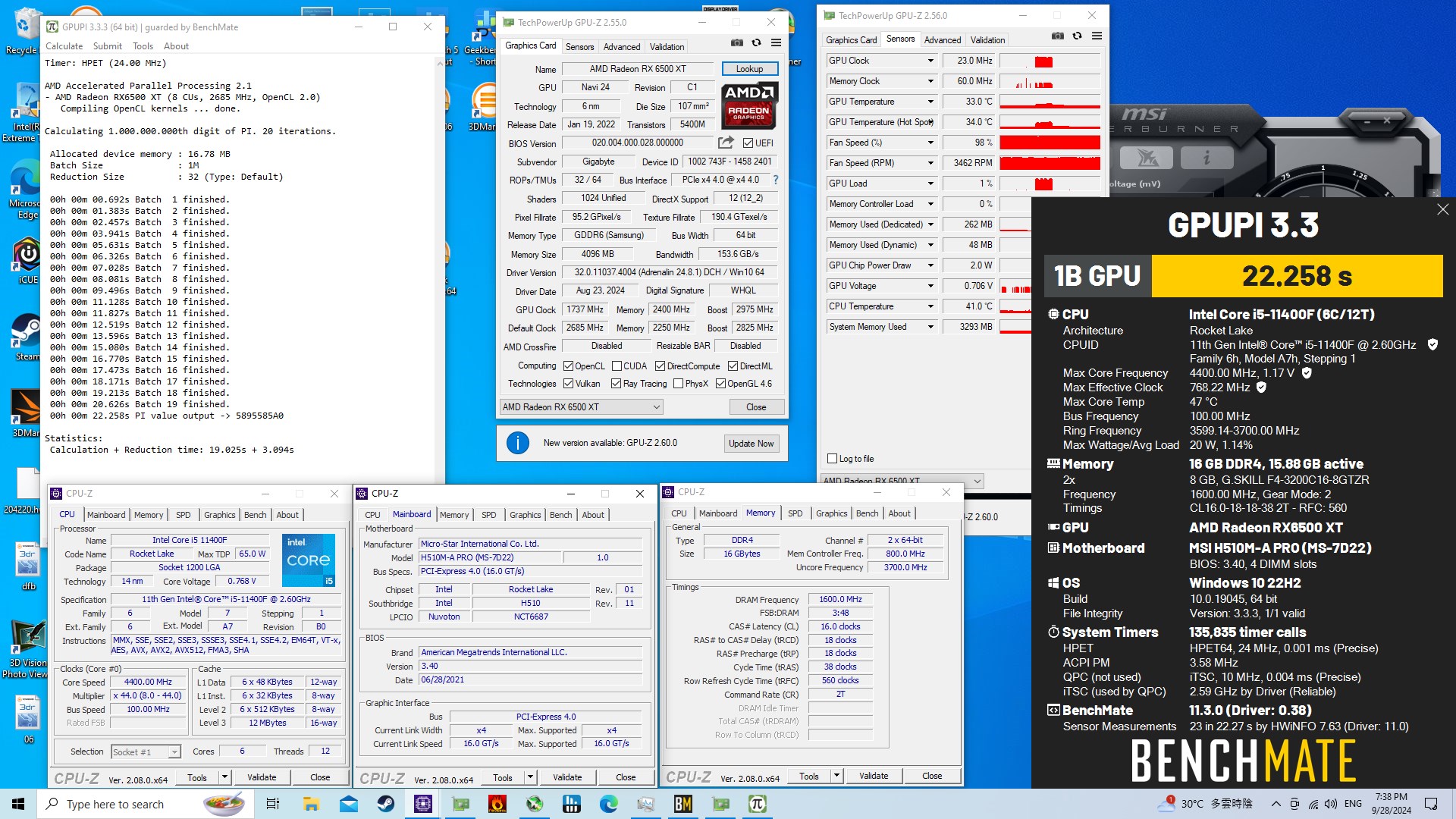1456x819 pixels.
Task: Click the refresh icon in GPU-Z 2.56.0
Action: click(1077, 36)
